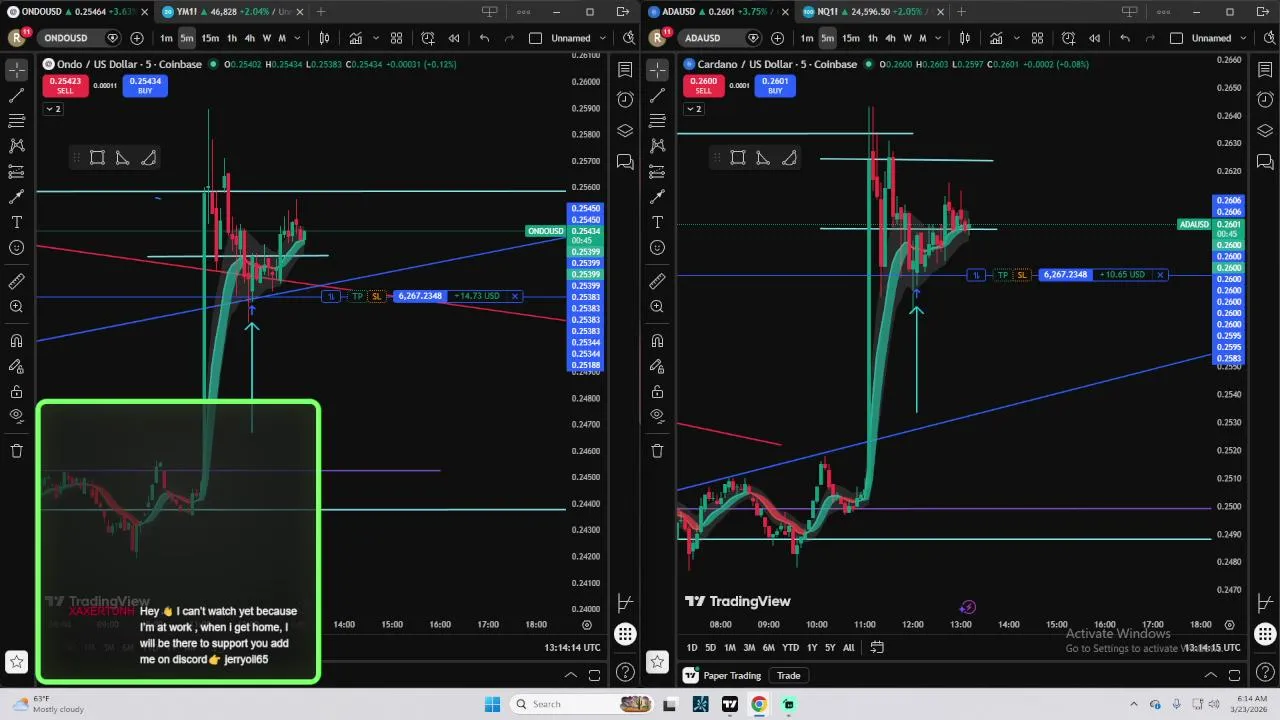Click the Trade button in ADAUSD window
Image resolution: width=1280 pixels, height=720 pixels.
coord(788,675)
